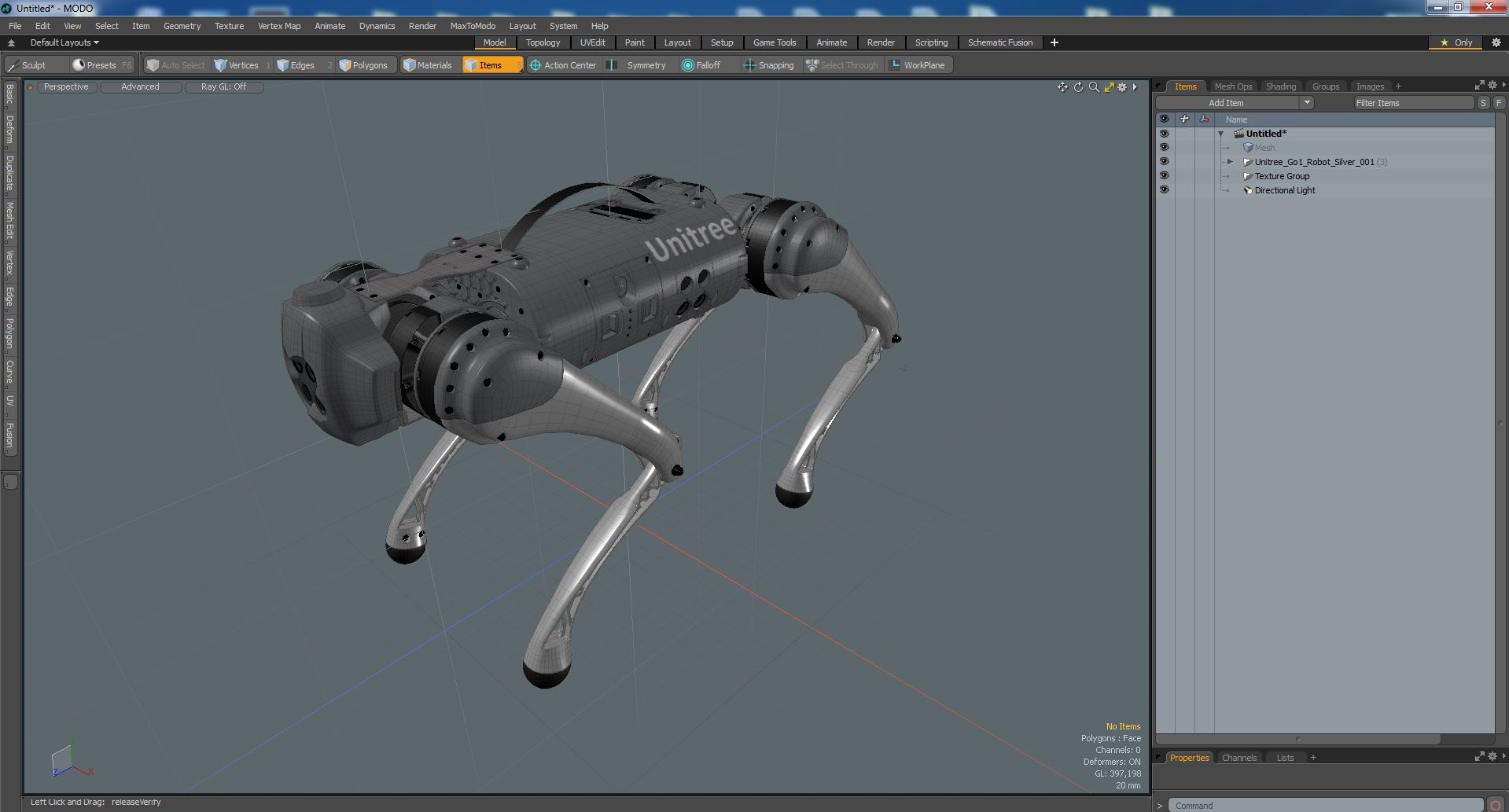Select the Texture Group item
1509x812 pixels.
click(1282, 176)
